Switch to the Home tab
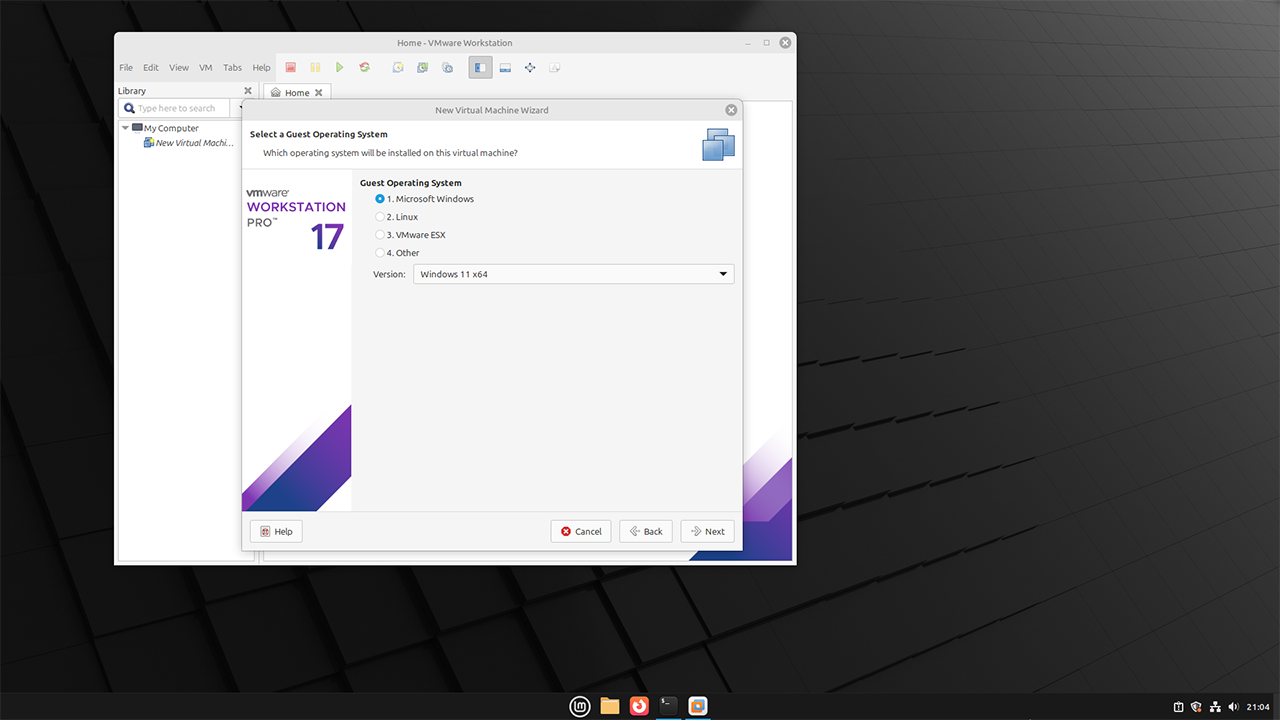This screenshot has width=1280, height=720. click(297, 93)
